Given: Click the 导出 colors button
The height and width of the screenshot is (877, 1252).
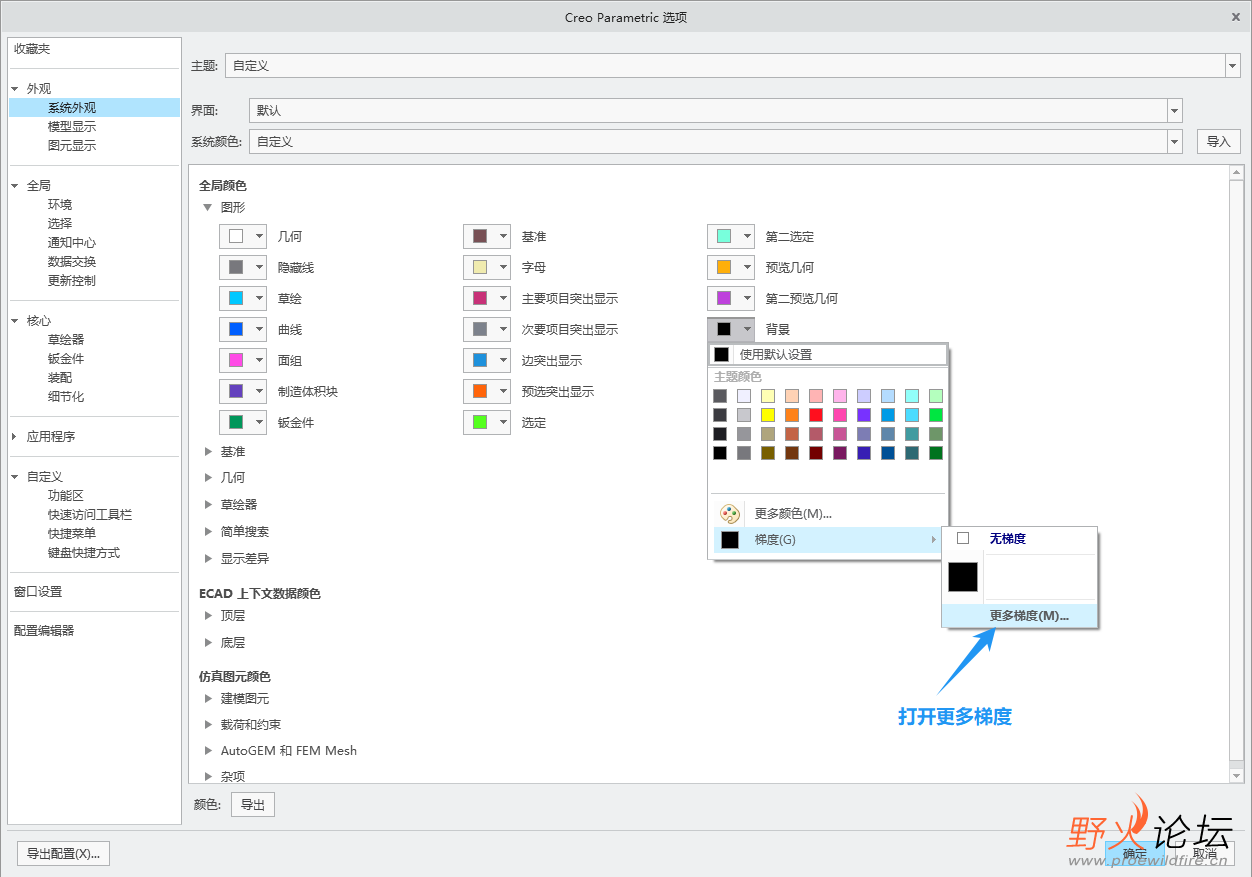Looking at the screenshot, I should click(253, 805).
